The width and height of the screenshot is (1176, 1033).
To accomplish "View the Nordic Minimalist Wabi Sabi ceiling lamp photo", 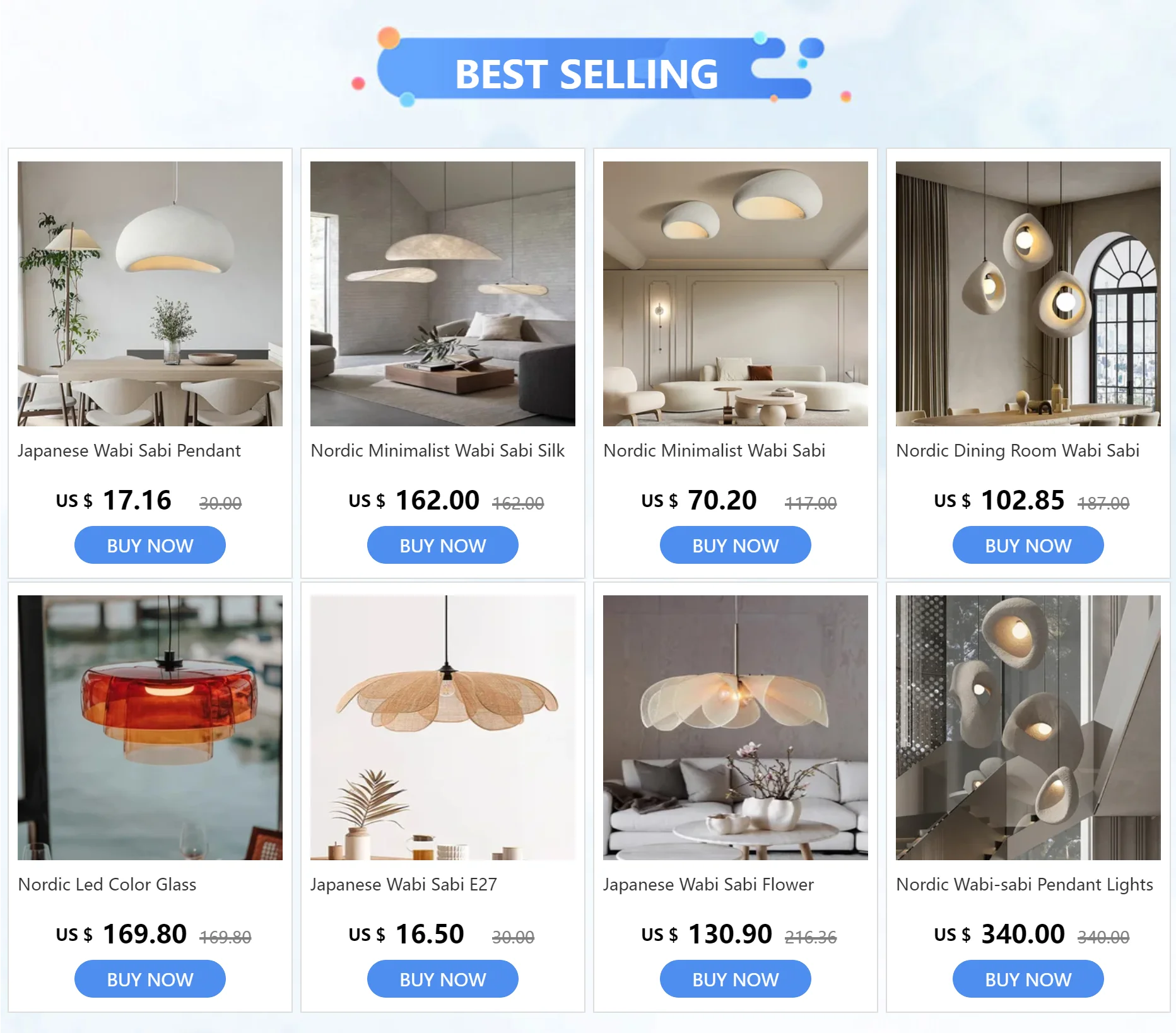I will (736, 294).
